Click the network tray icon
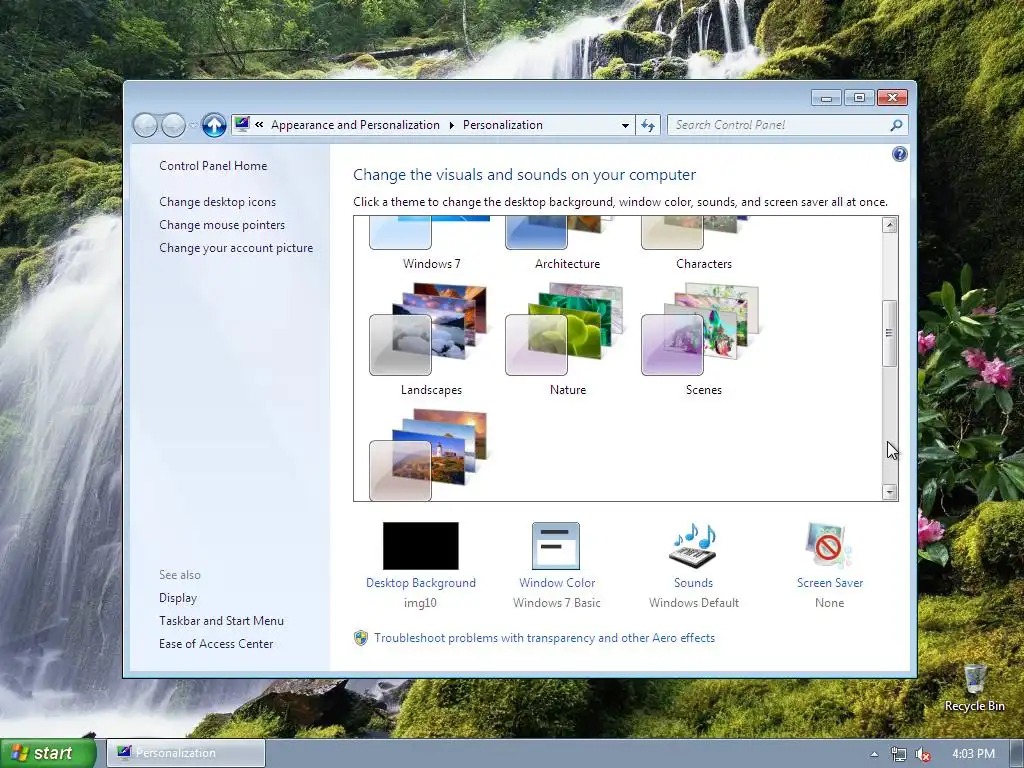1024x768 pixels. click(x=899, y=754)
